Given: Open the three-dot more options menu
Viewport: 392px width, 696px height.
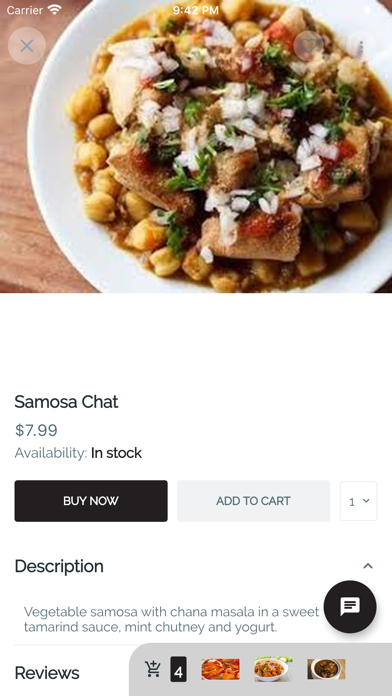Looking at the screenshot, I should (361, 46).
